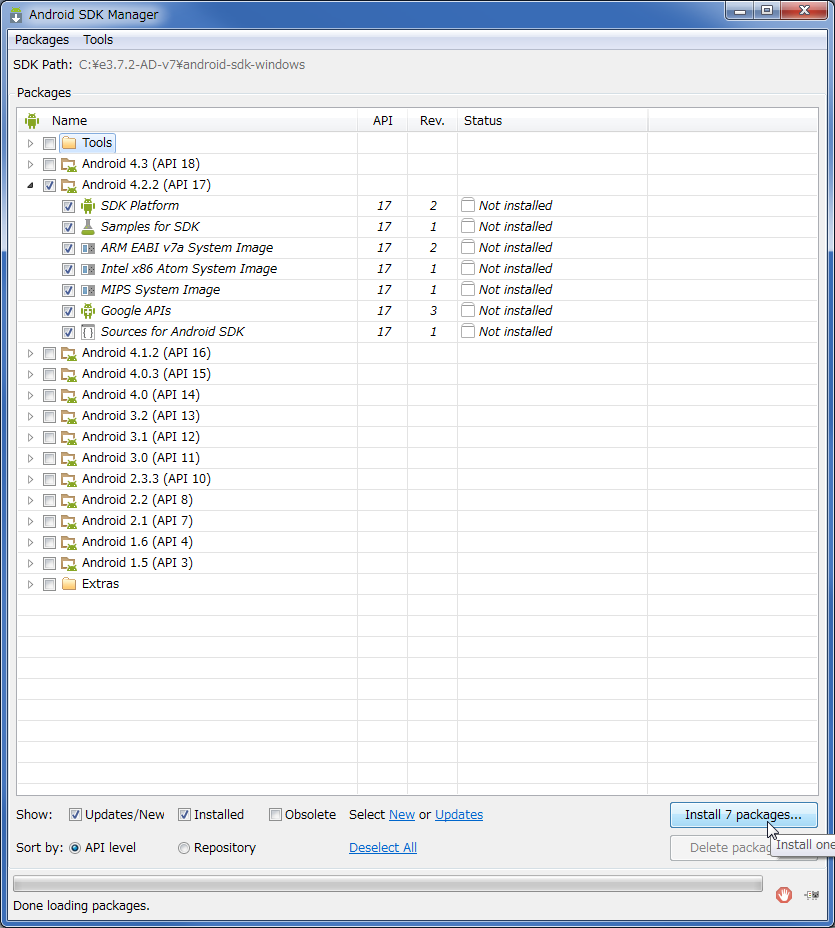Viewport: 835px width, 928px height.
Task: Expand the Android 3.1 (API 12) node
Action: click(x=31, y=437)
